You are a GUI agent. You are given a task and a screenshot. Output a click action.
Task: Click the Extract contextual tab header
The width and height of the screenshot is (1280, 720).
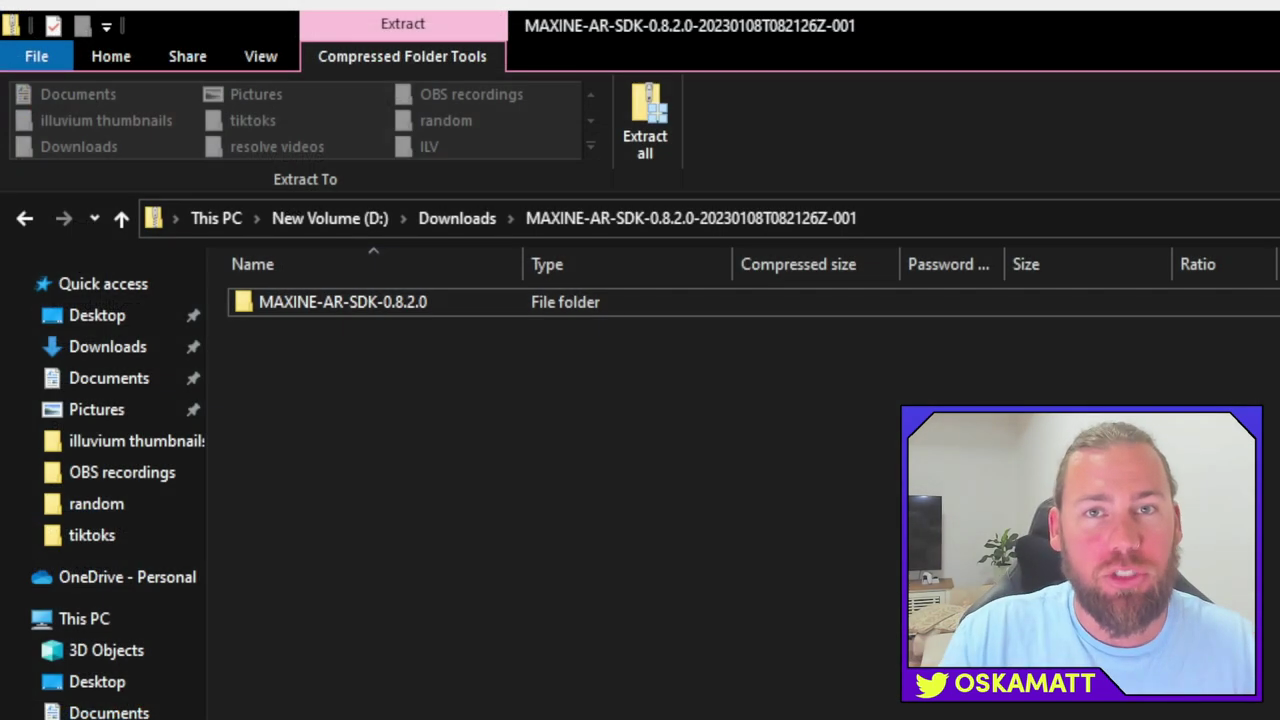[x=403, y=24]
